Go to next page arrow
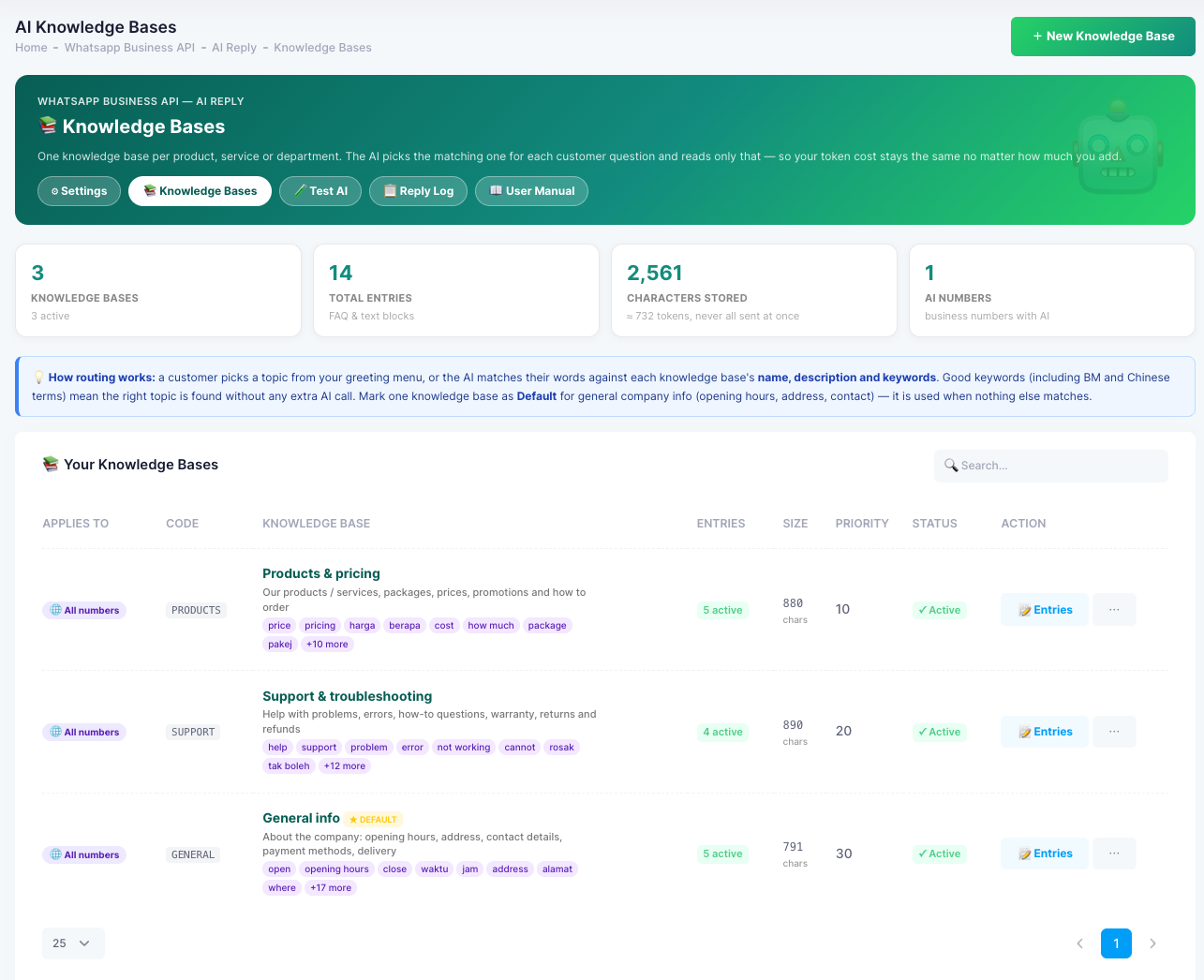Screen dimensions: 1204x980 (1152, 943)
